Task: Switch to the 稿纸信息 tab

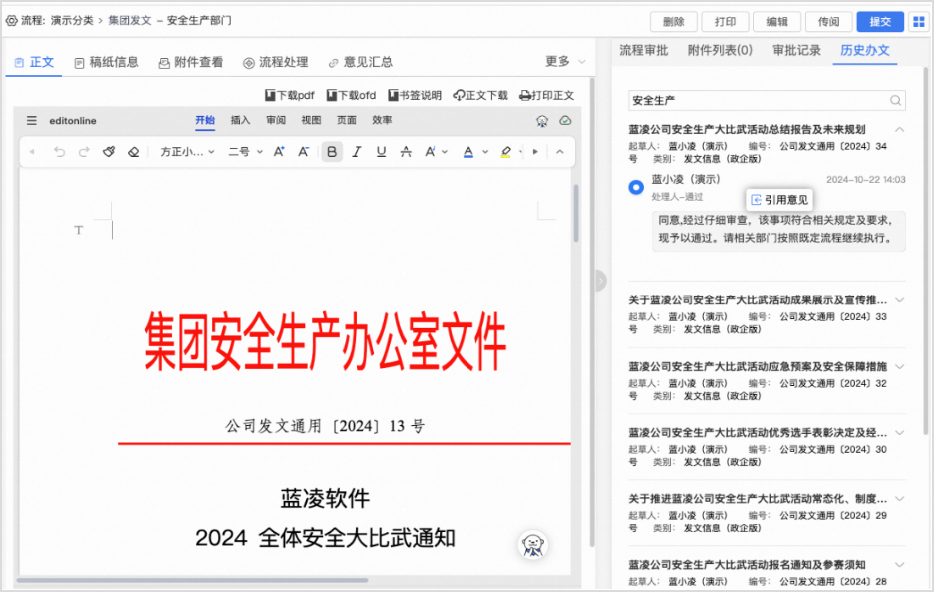Action: click(x=106, y=62)
